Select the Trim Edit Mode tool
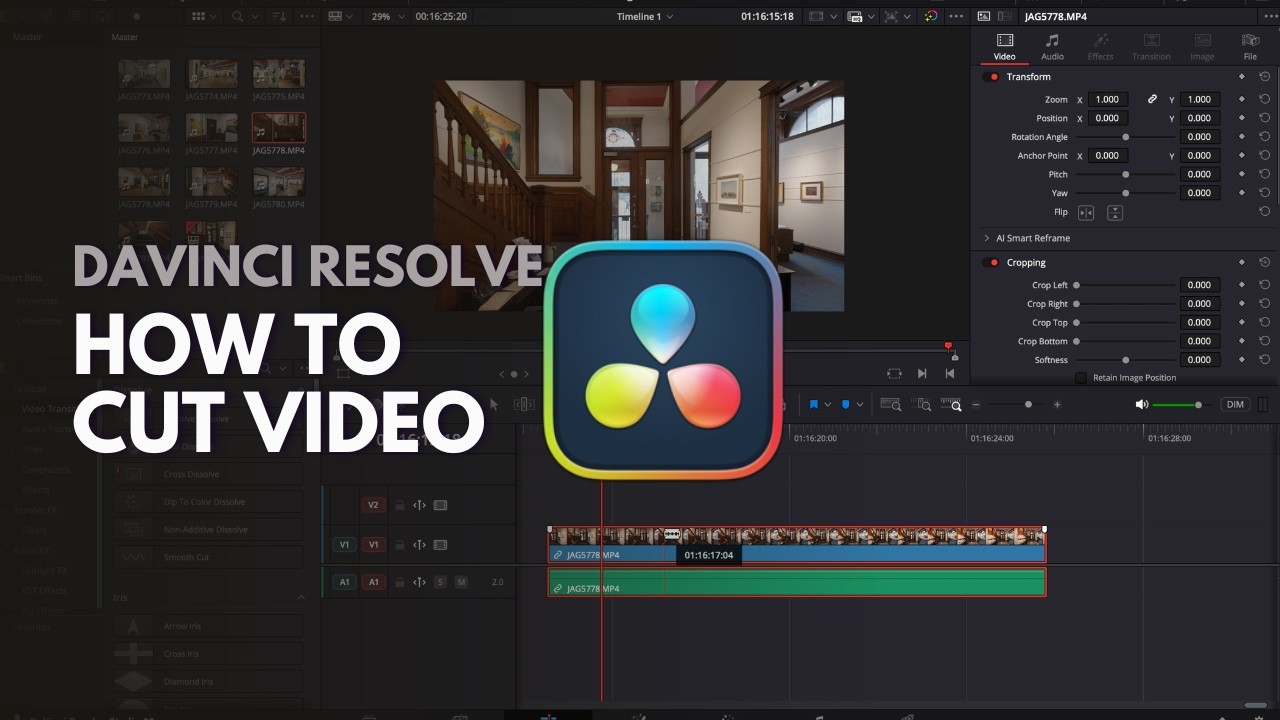 tap(524, 404)
